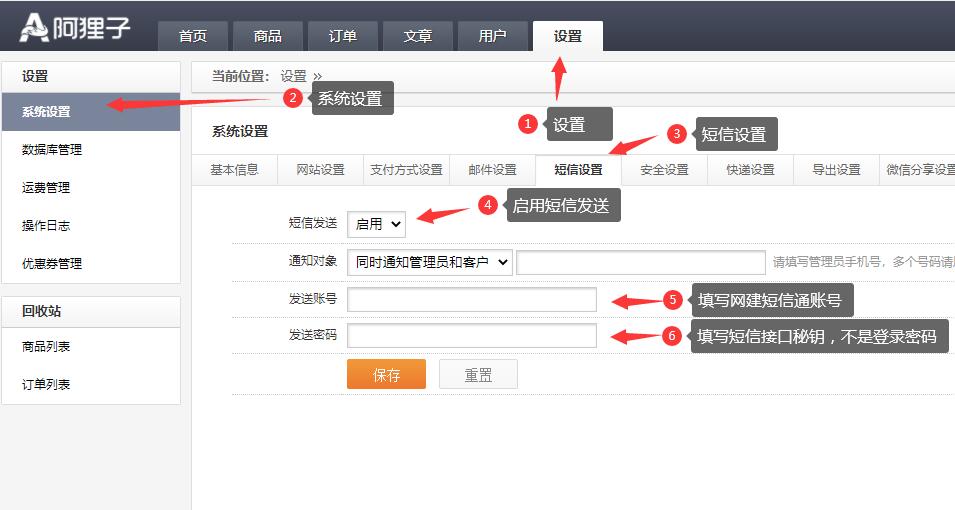
Task: Switch to 邮件设置 tab
Action: click(492, 170)
